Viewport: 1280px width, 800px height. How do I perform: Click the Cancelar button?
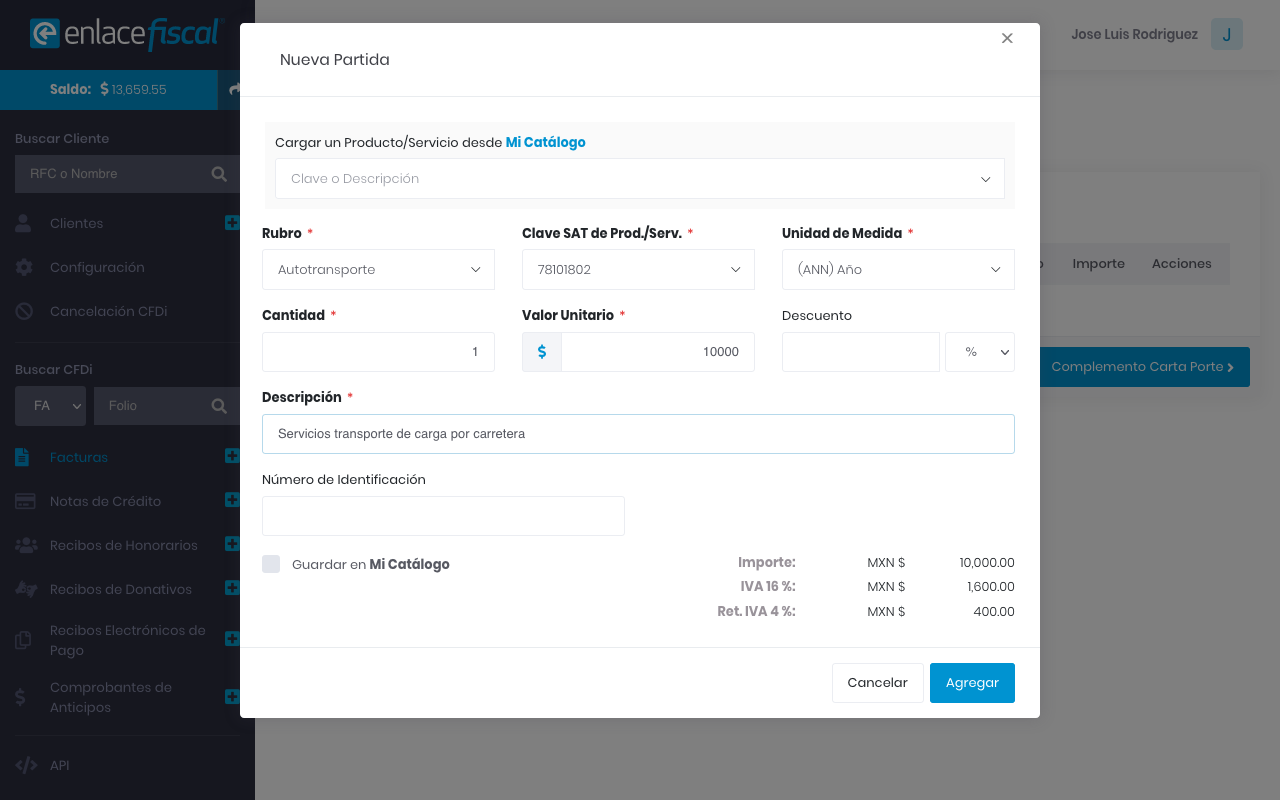click(x=877, y=683)
